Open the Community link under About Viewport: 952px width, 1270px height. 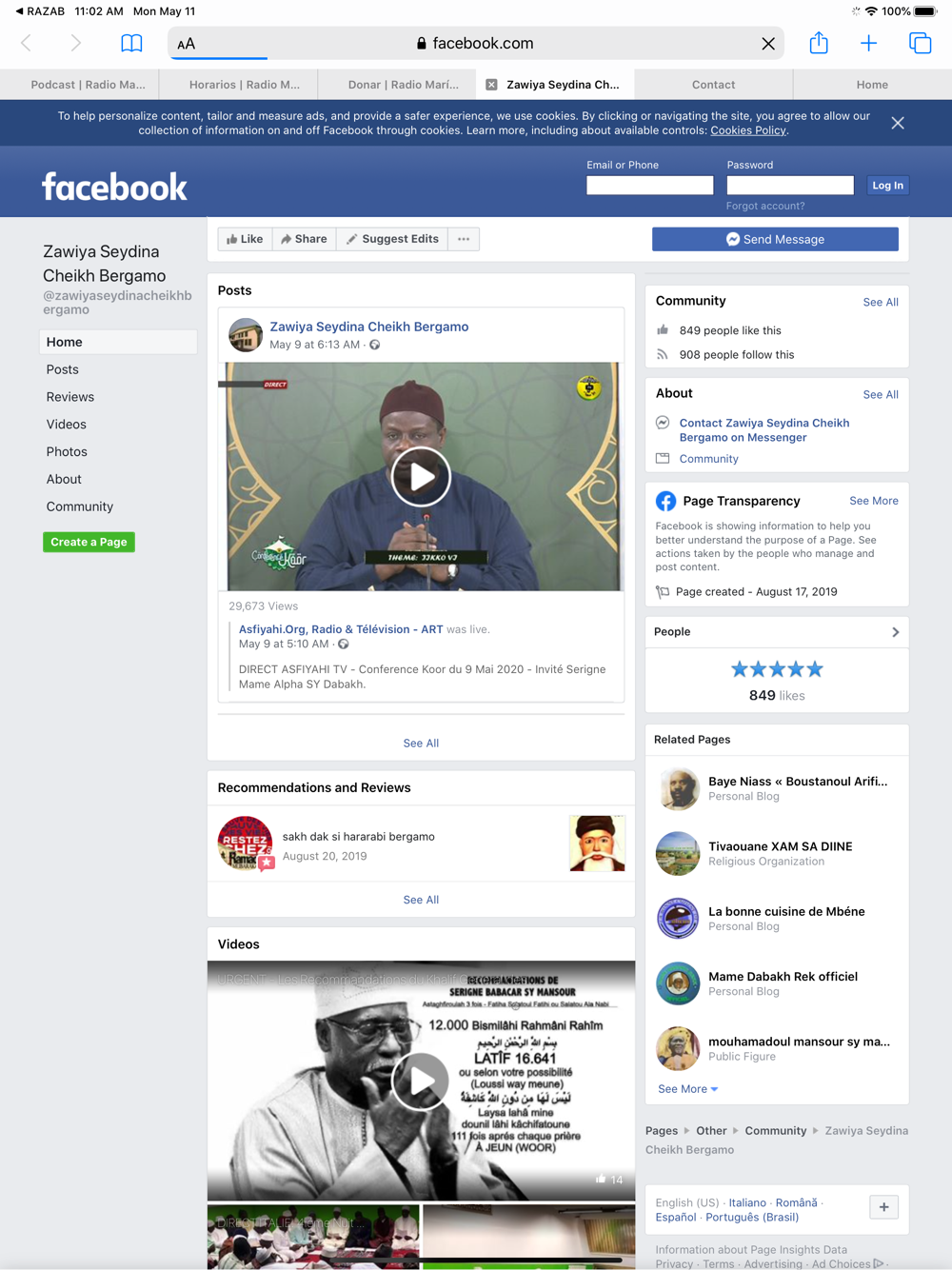(x=708, y=459)
